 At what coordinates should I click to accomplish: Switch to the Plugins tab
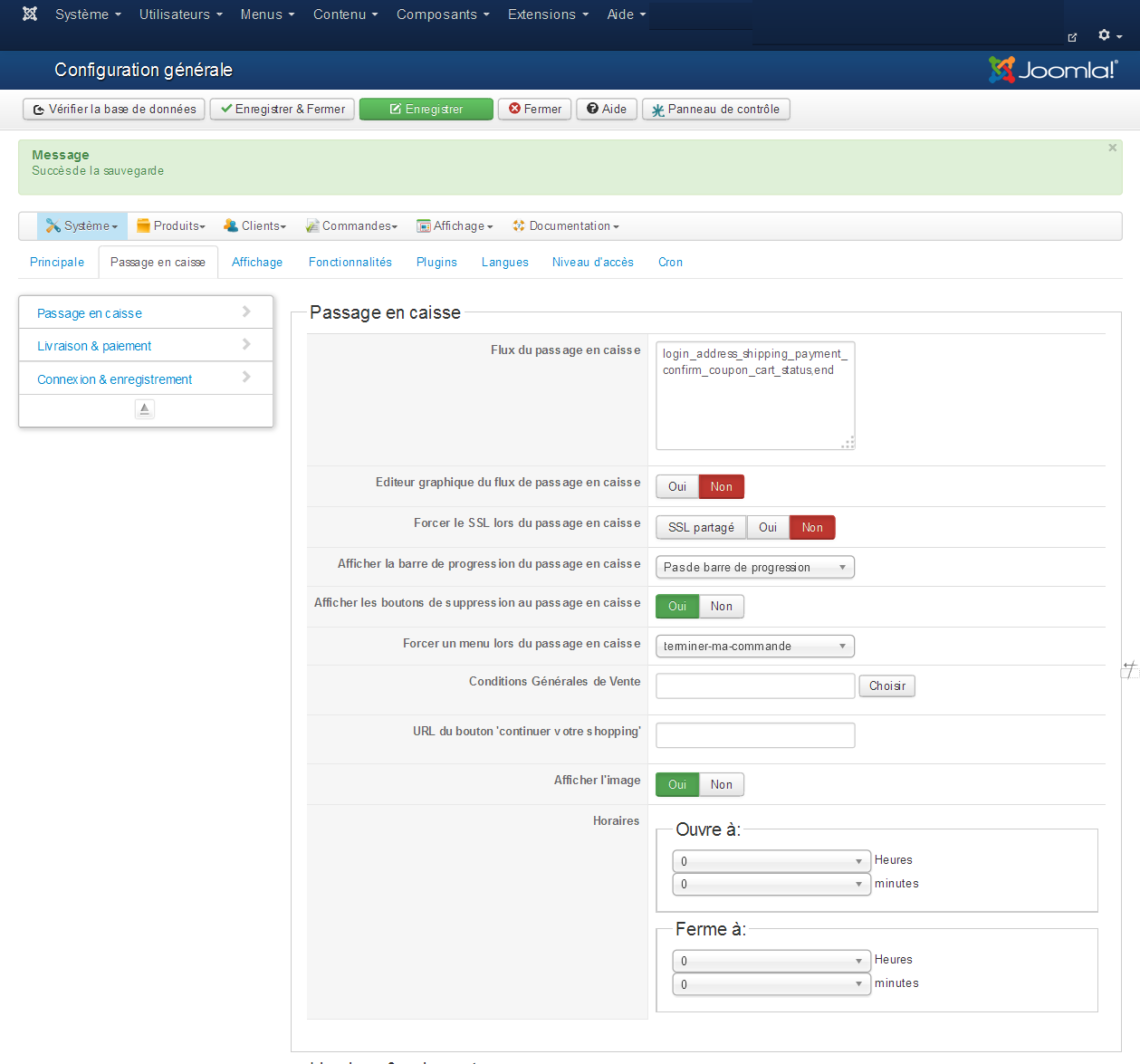coord(436,262)
